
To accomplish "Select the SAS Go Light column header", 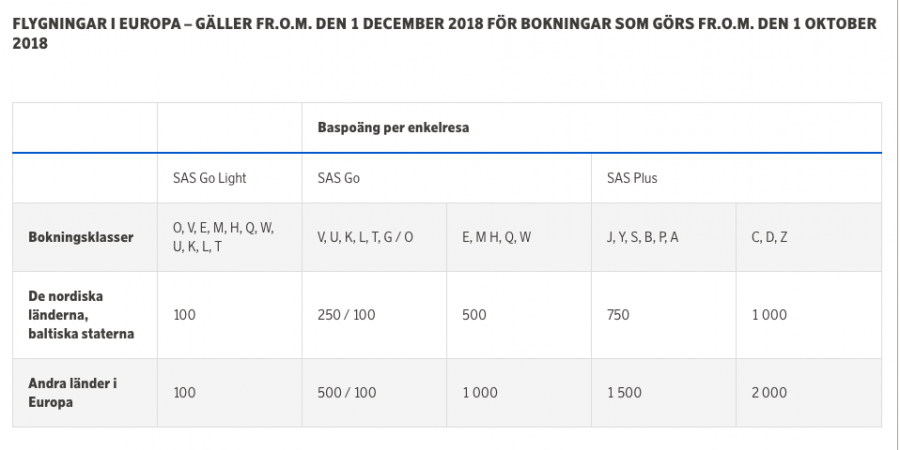I will pyautogui.click(x=209, y=178).
